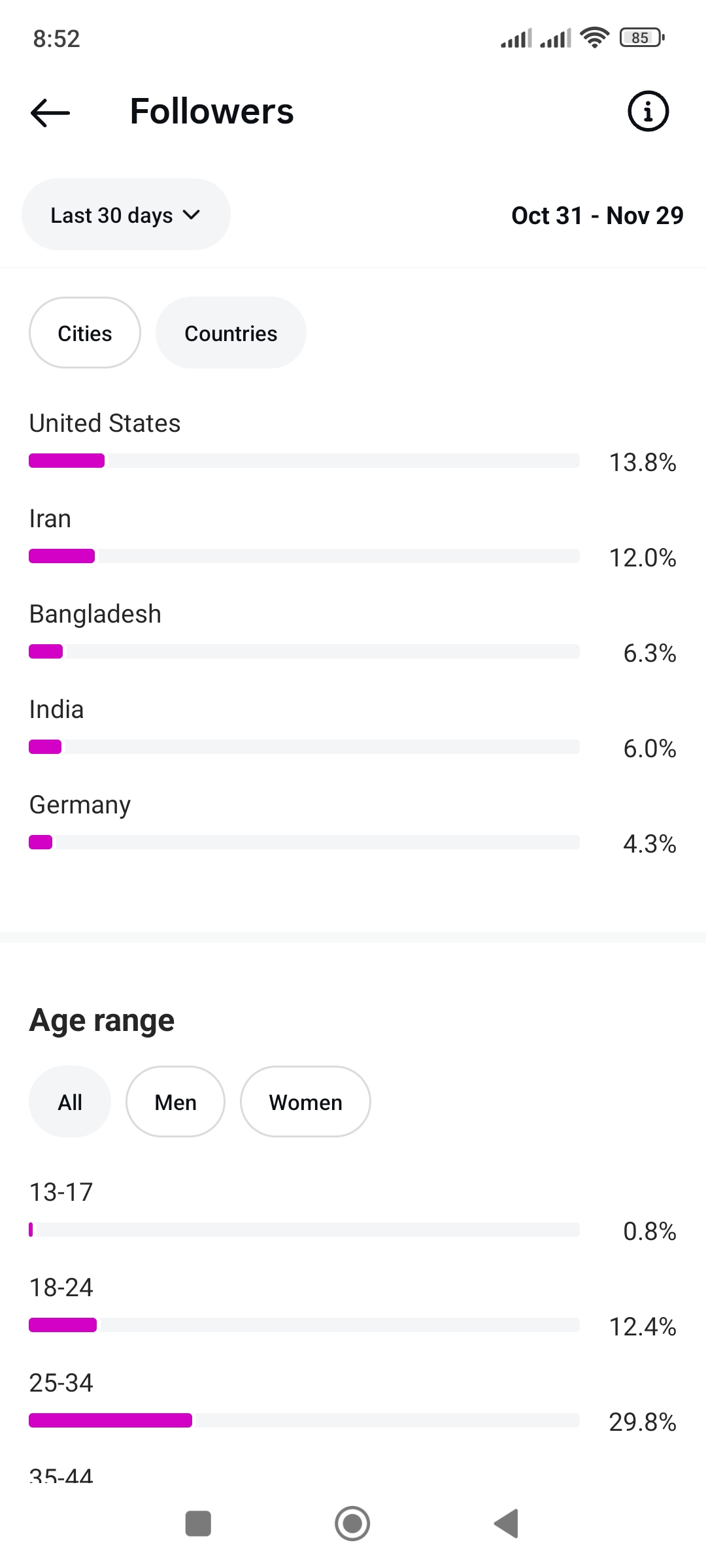Filter age range by Men
The height and width of the screenshot is (1568, 706).
click(x=175, y=1102)
